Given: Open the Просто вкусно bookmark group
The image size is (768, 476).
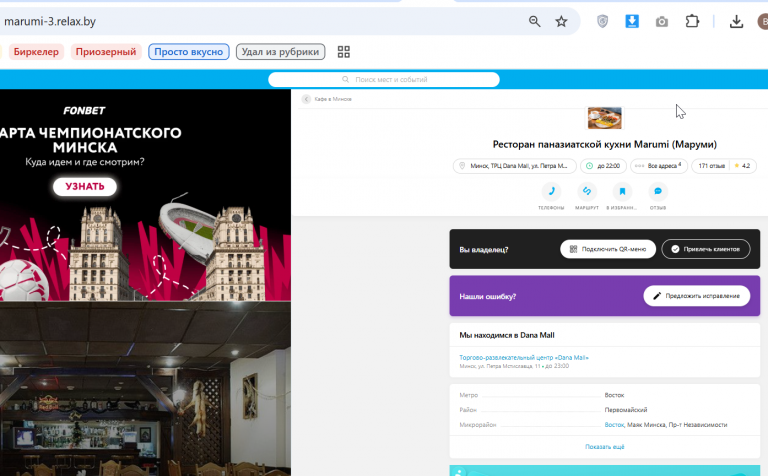Looking at the screenshot, I should [x=189, y=51].
